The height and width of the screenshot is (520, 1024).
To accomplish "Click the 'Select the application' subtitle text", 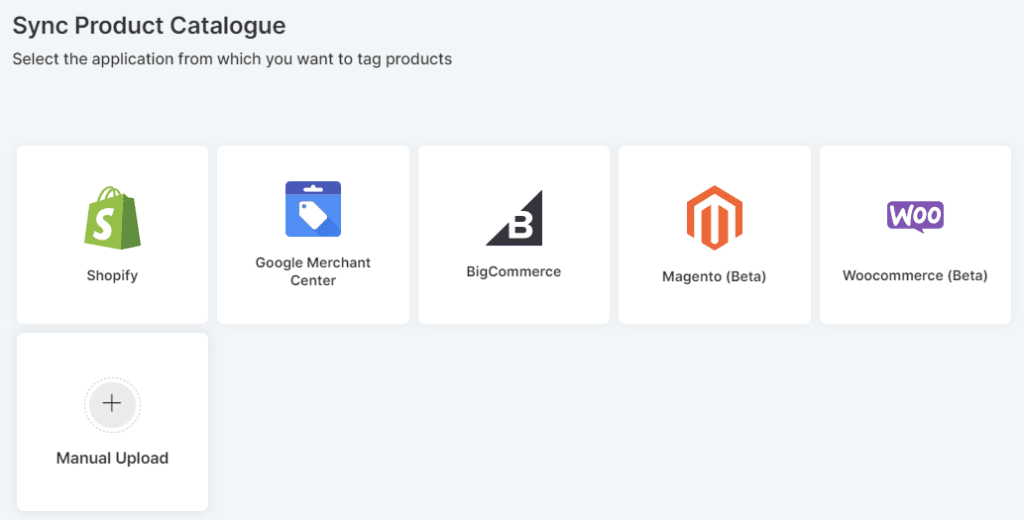I will tap(232, 59).
